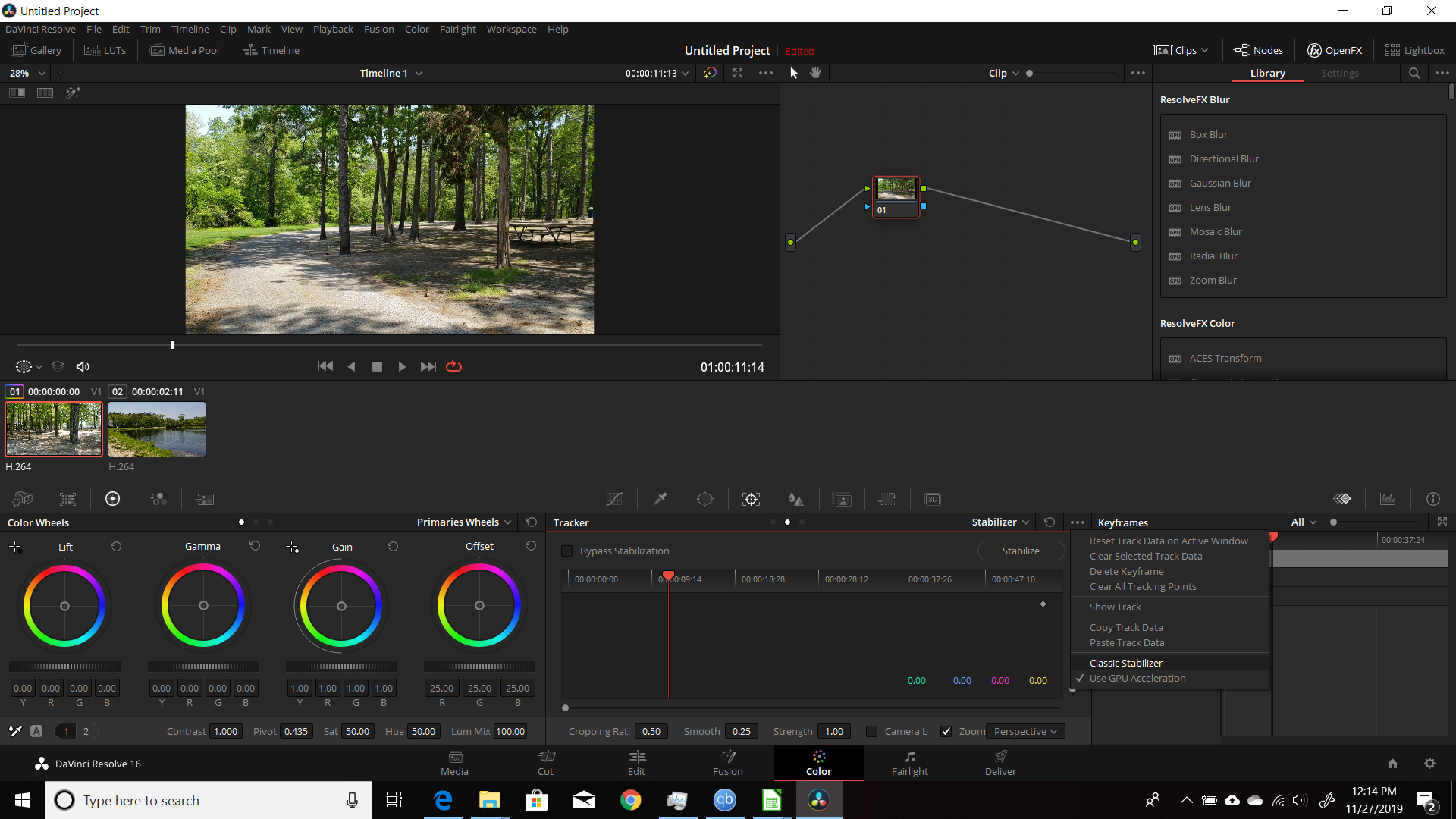Open the Playback menu
The image size is (1456, 819).
pyautogui.click(x=333, y=29)
